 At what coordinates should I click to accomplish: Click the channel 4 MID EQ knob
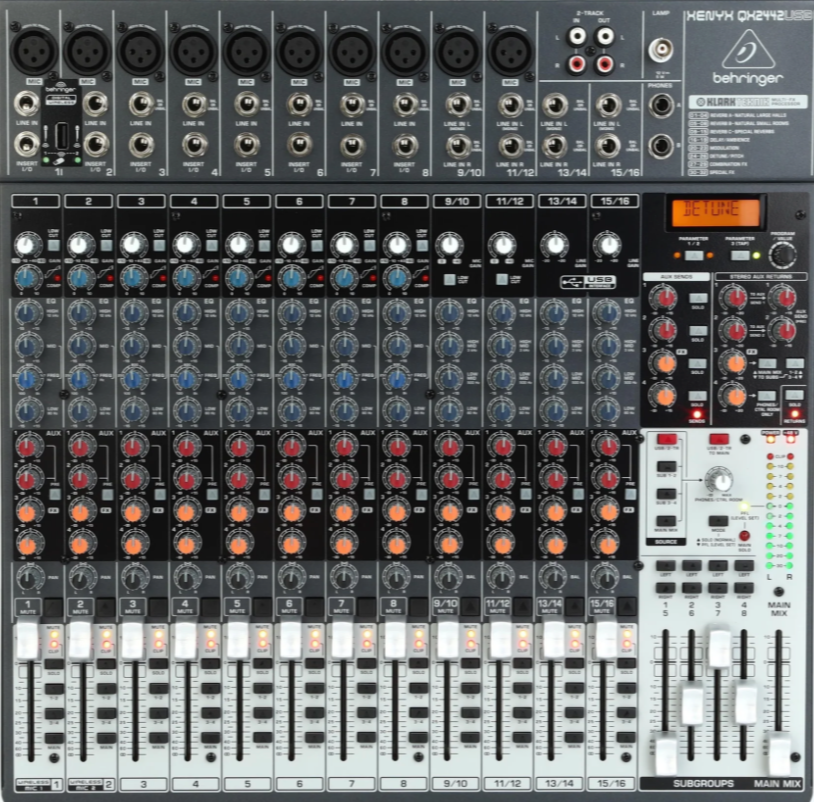pos(186,345)
